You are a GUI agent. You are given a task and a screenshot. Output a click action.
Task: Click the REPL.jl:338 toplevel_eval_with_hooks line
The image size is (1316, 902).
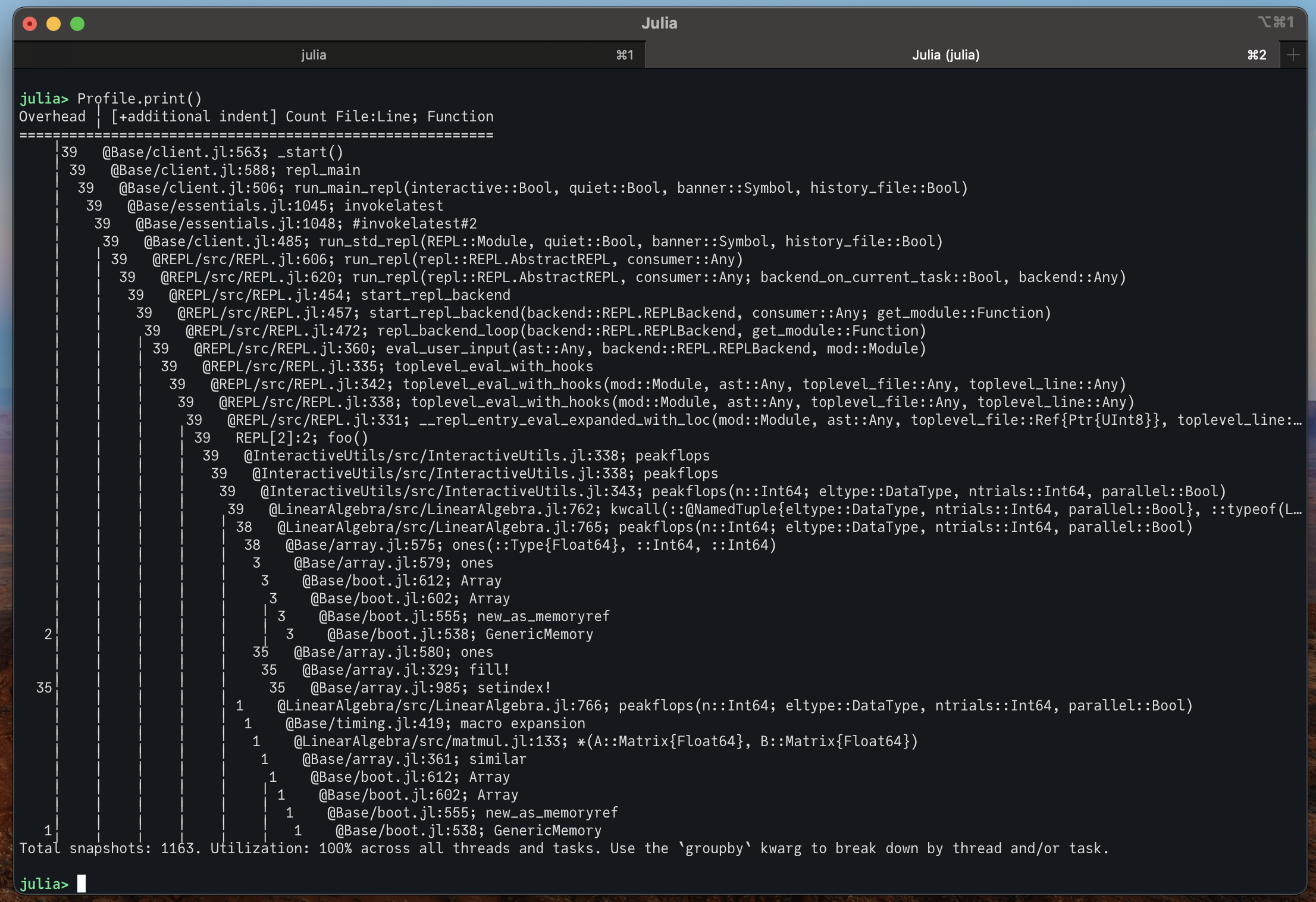[656, 402]
